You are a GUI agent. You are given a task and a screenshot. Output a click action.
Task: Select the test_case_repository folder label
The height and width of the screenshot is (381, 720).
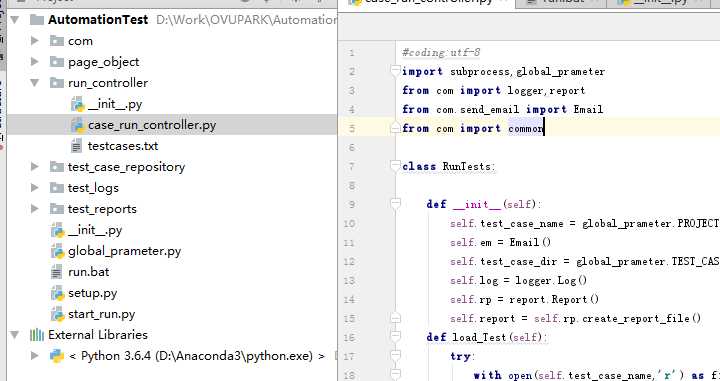click(126, 167)
